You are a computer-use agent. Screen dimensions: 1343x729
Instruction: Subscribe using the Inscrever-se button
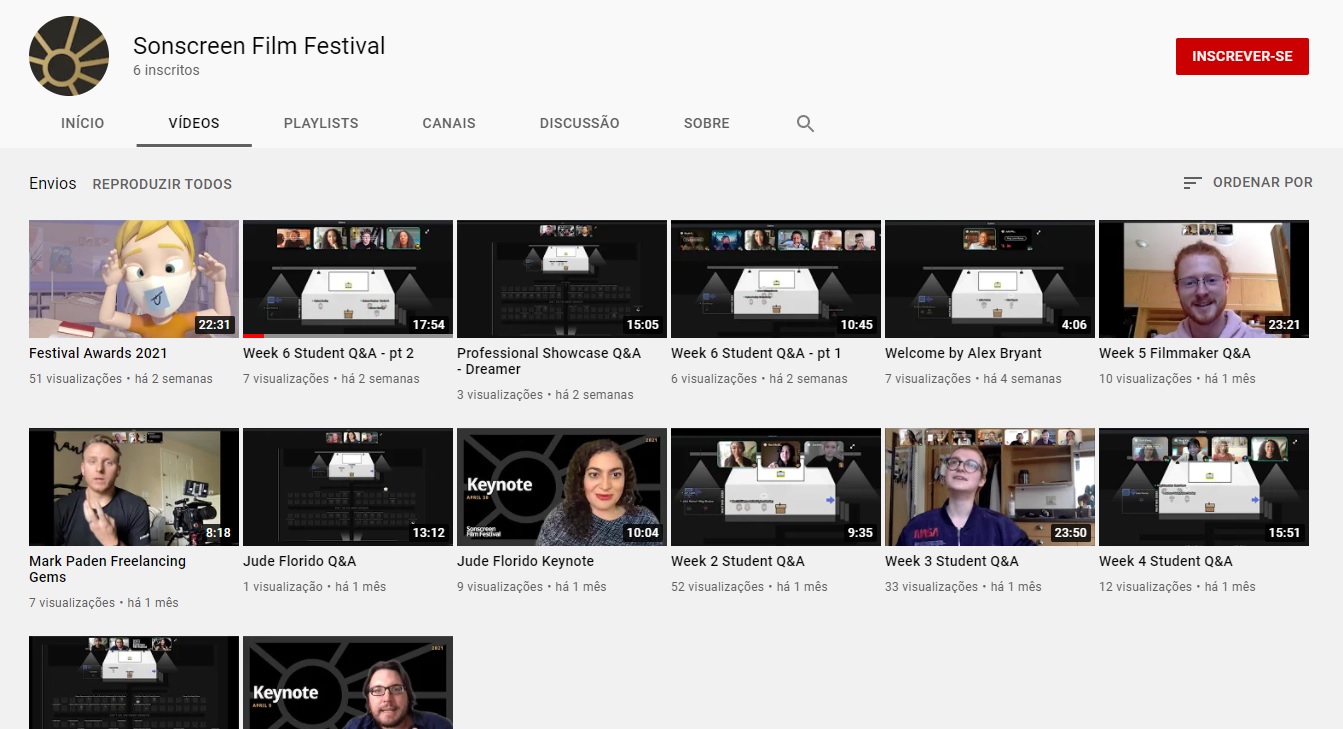[x=1241, y=57]
